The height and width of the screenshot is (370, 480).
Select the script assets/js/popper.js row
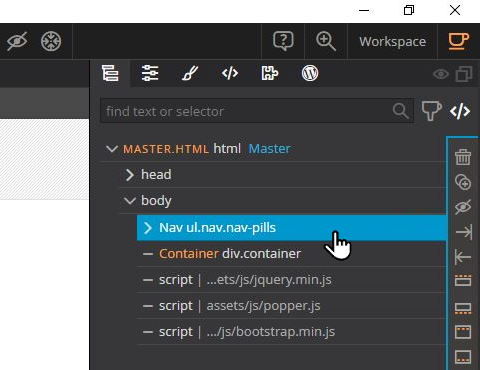[292, 306]
